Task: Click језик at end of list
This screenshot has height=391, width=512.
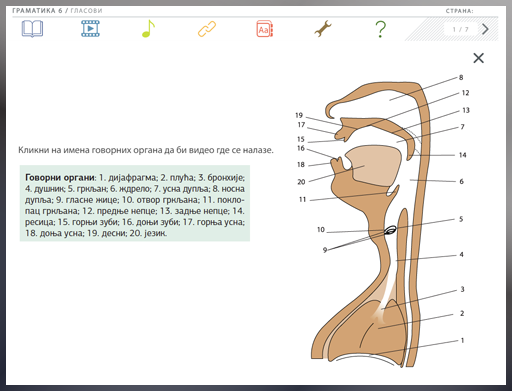Action: click(x=155, y=233)
